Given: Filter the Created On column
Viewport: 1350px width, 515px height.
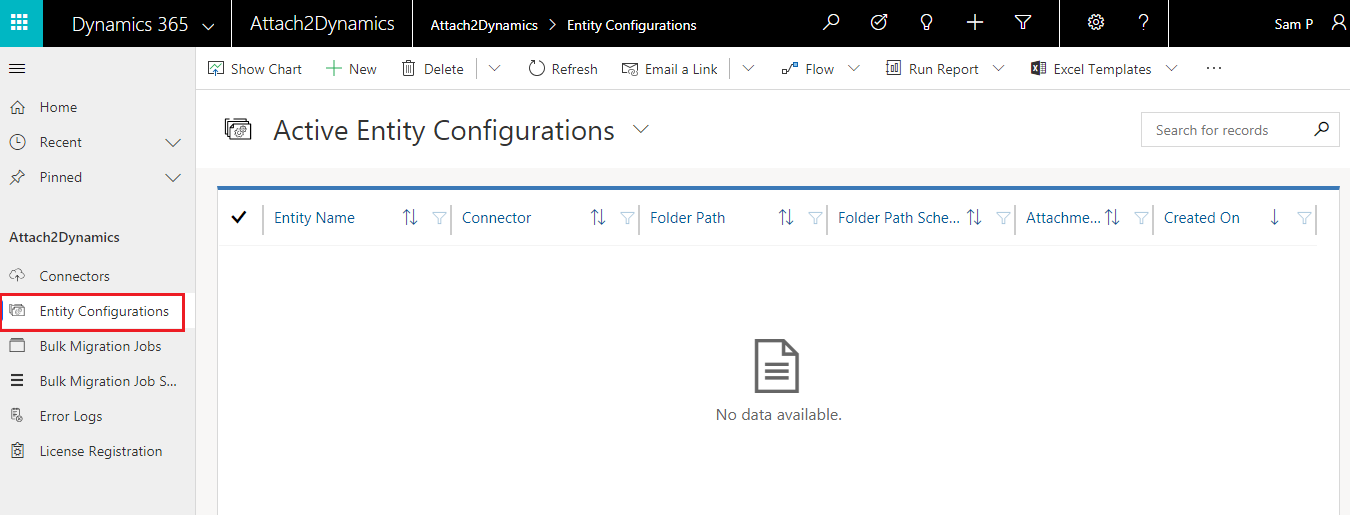Looking at the screenshot, I should pyautogui.click(x=1304, y=218).
